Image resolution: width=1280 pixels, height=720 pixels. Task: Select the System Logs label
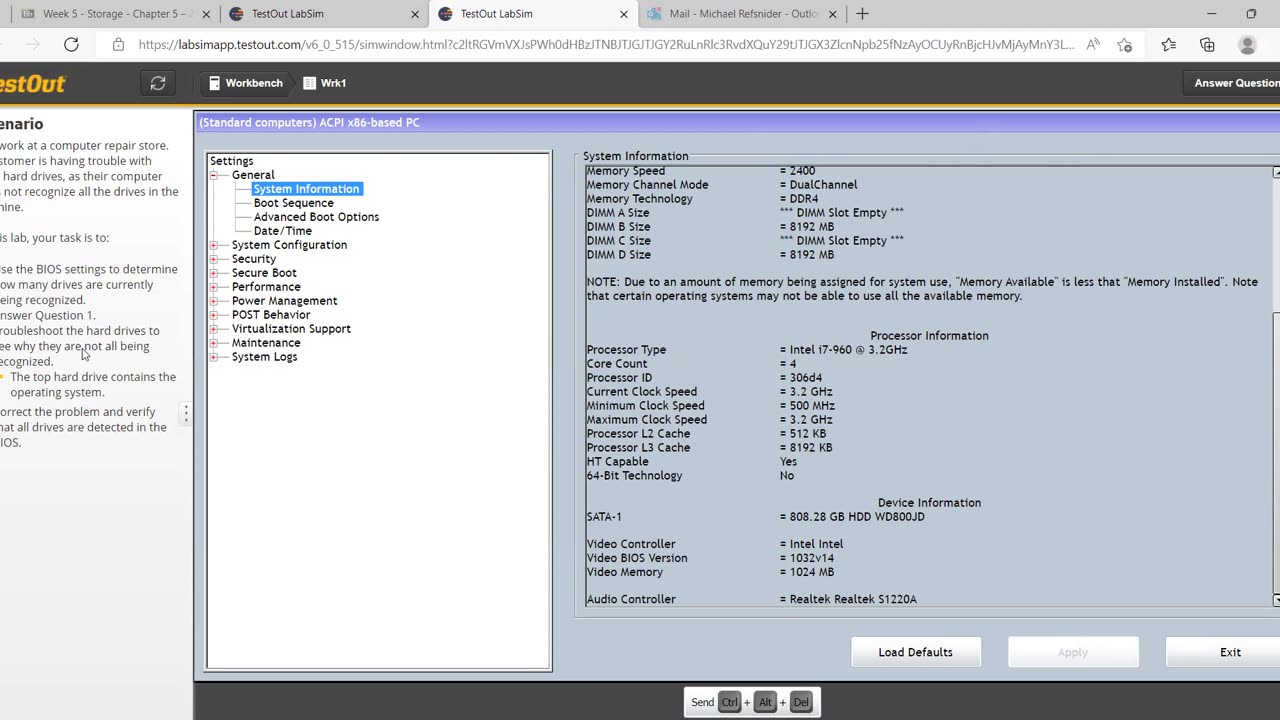(264, 357)
